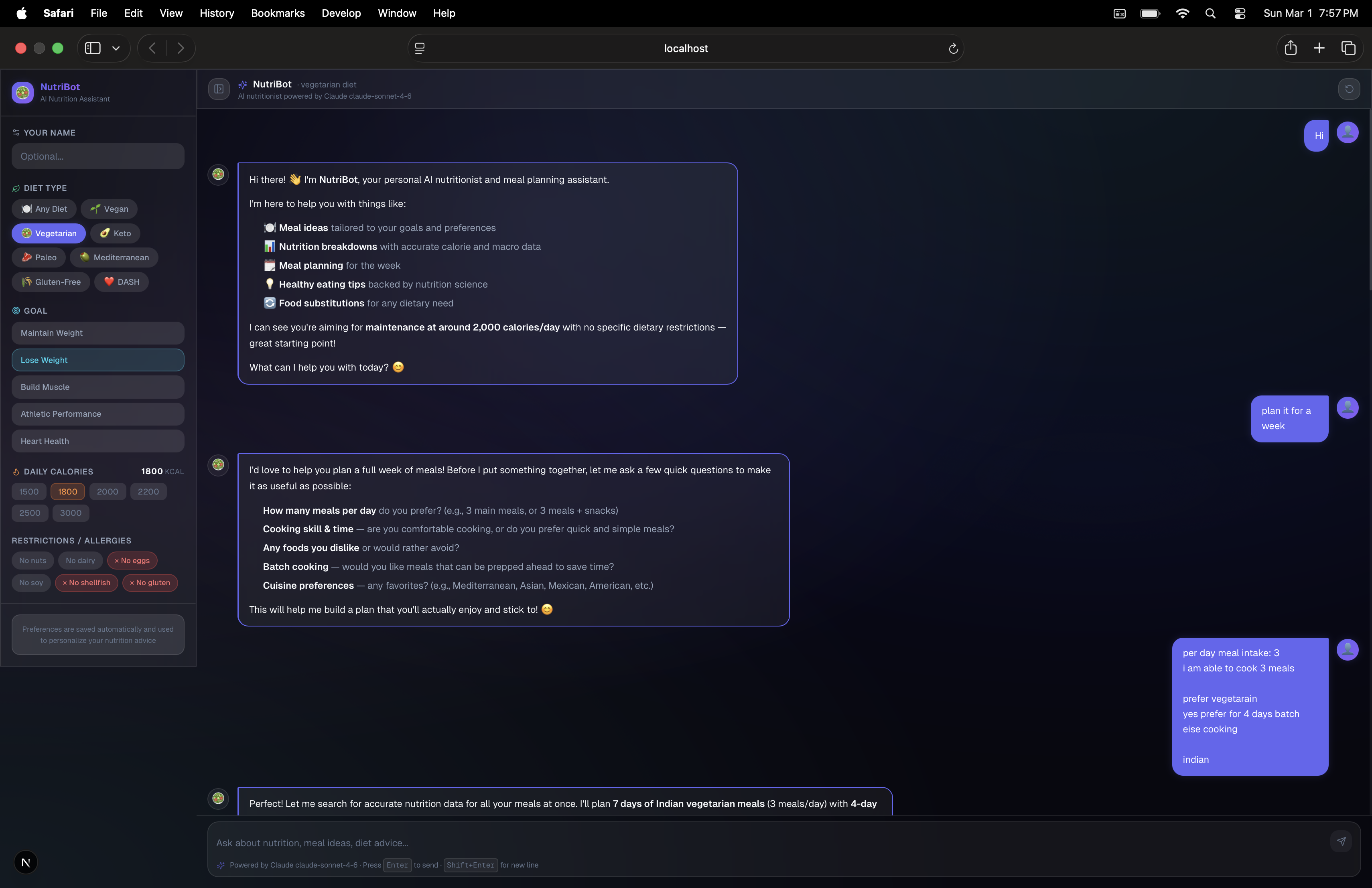
Task: Enable the No dairy restriction
Action: (80, 561)
